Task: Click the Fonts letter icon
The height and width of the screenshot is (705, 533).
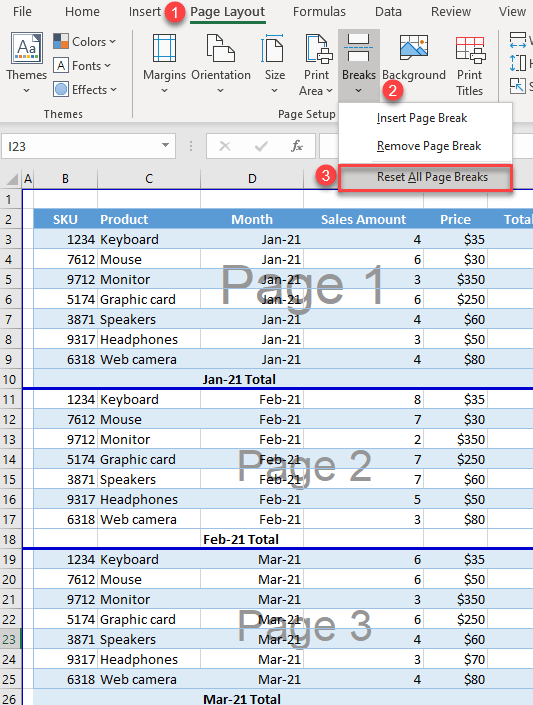Action: (61, 66)
